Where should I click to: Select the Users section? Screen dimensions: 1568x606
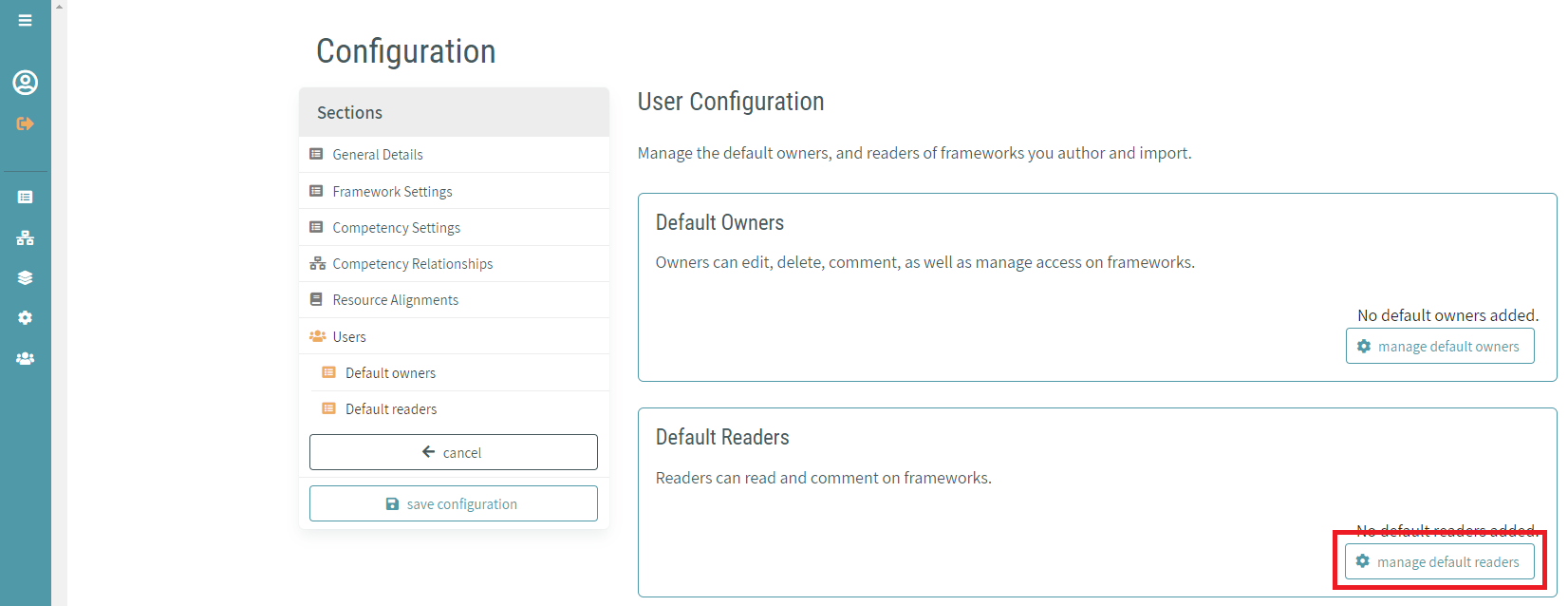(x=454, y=336)
